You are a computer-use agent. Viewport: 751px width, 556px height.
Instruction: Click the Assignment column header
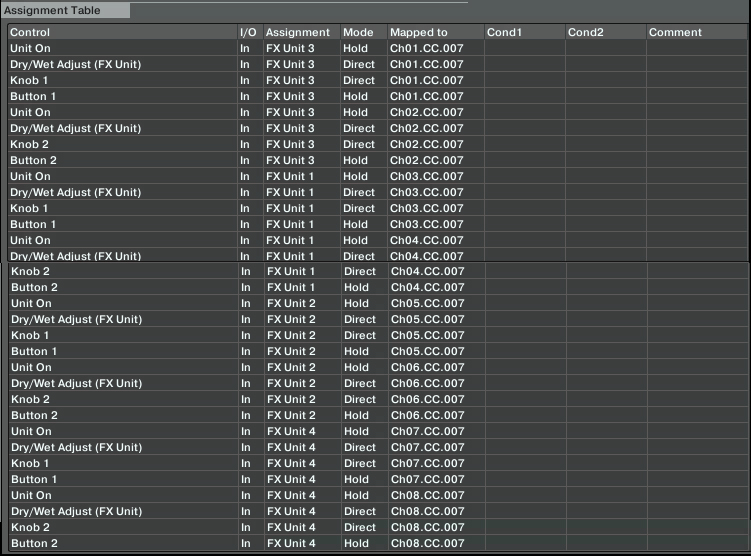[x=301, y=32]
